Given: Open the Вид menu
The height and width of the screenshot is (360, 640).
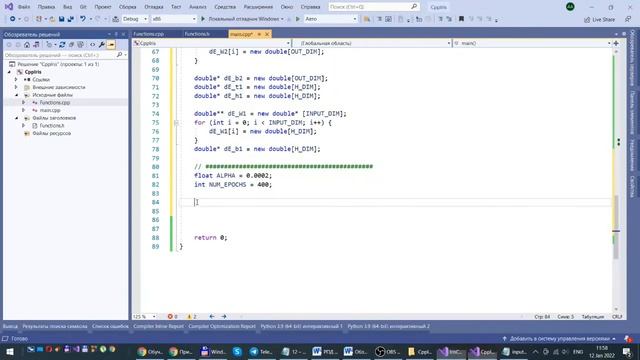Looking at the screenshot, I should coord(67,7).
